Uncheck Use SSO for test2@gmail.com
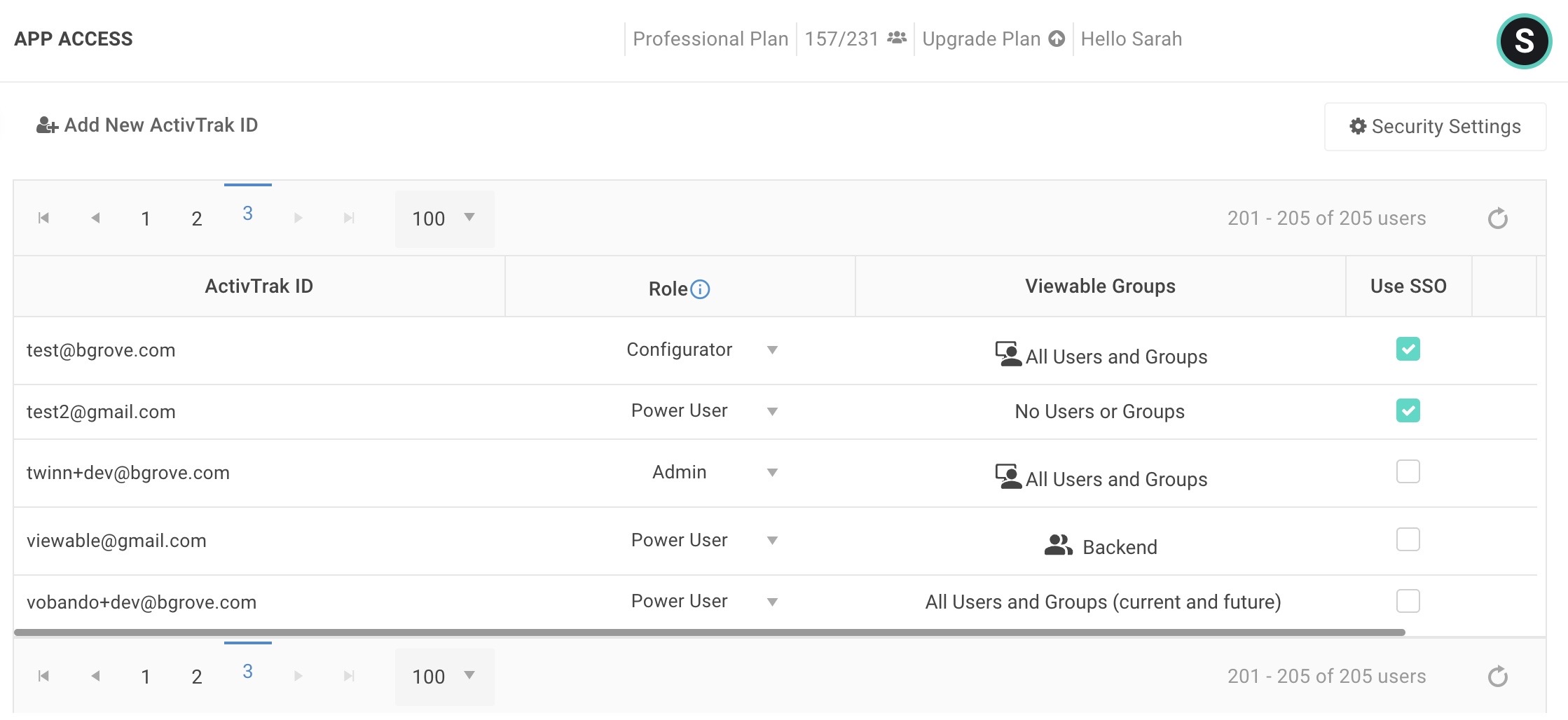Viewport: 1568px width, 720px height. tap(1408, 410)
